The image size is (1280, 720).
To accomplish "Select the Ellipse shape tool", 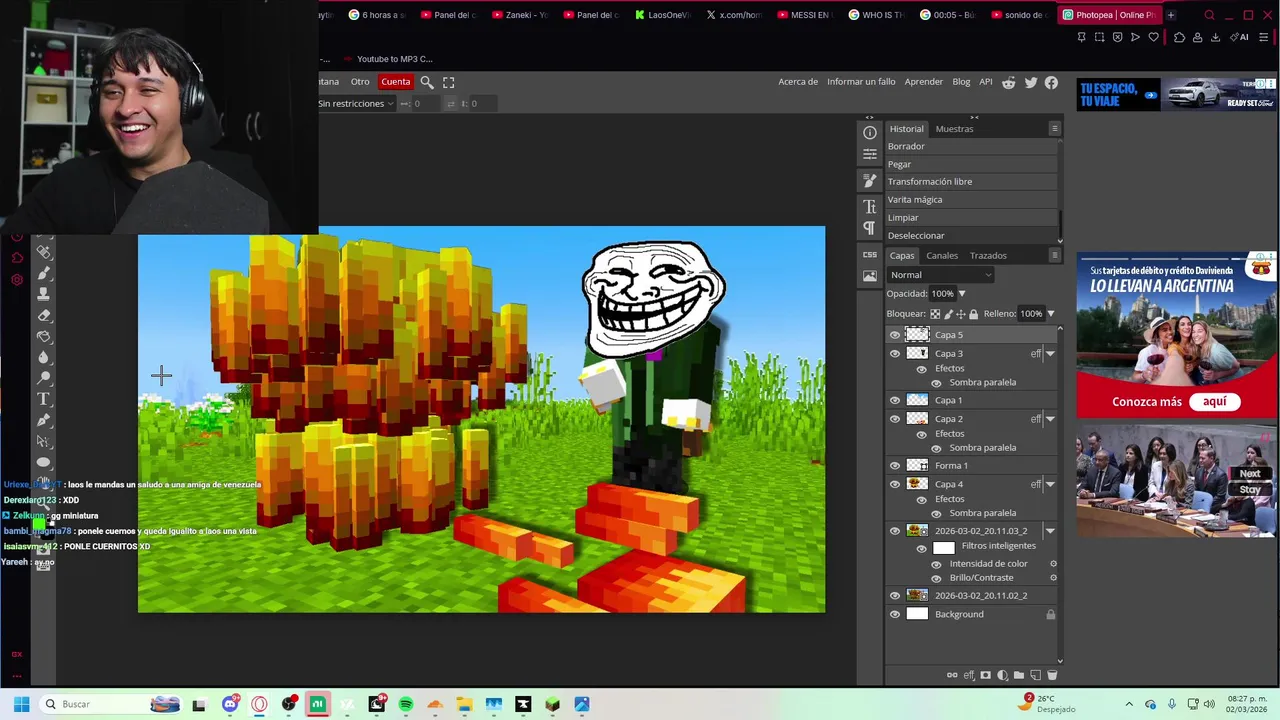I will coord(44,462).
